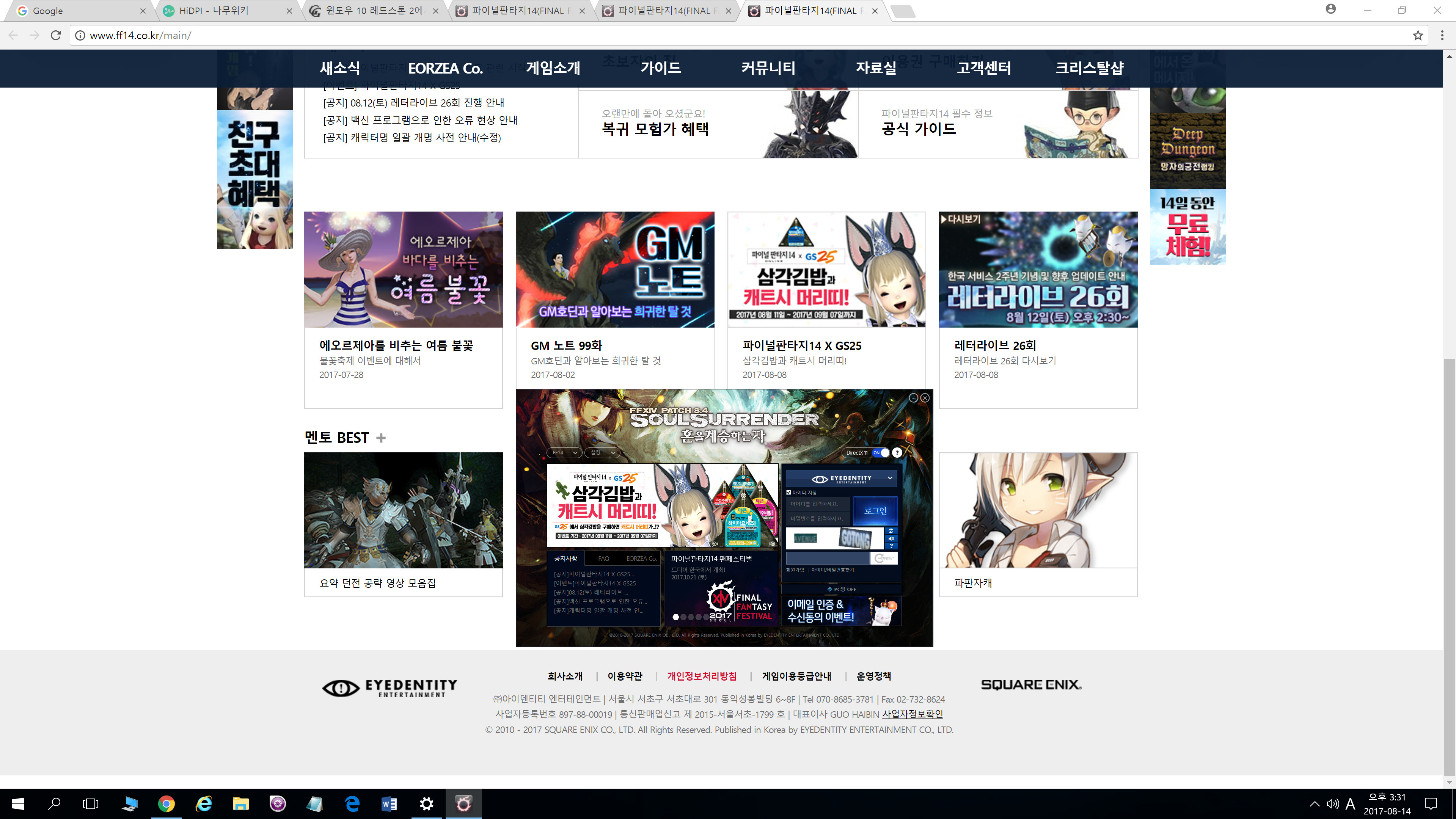Open 이용약관 footer link

[625, 676]
